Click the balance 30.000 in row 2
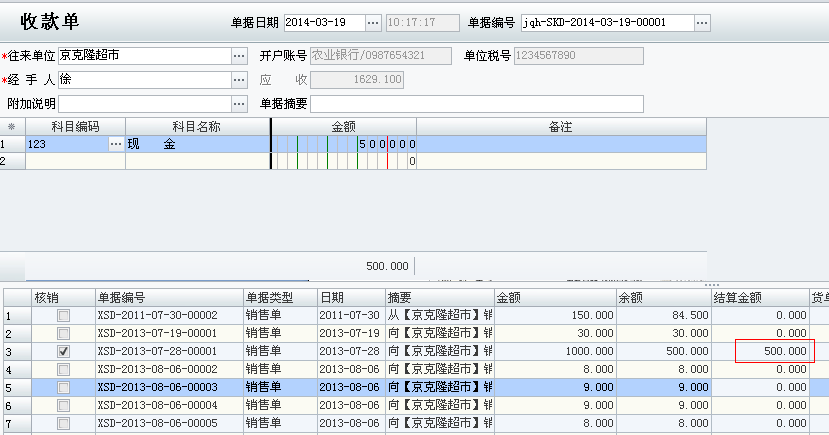 [664, 334]
